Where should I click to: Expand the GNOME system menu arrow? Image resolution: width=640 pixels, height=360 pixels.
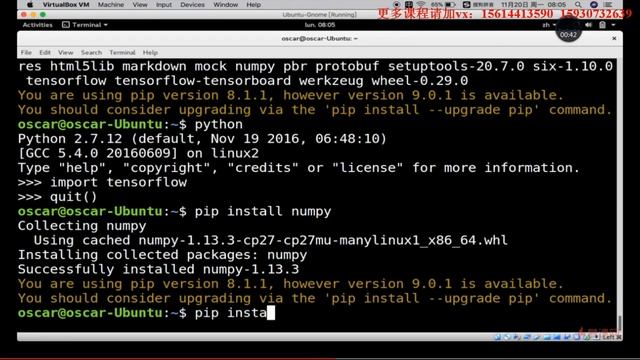[x=613, y=25]
